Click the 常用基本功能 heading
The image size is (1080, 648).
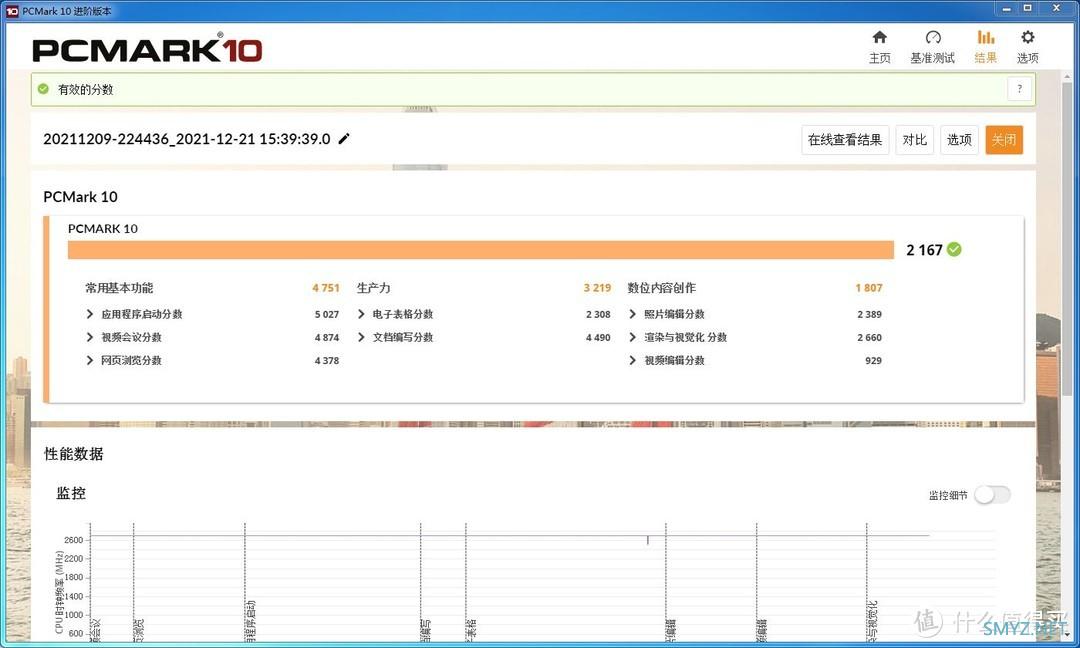pos(119,288)
